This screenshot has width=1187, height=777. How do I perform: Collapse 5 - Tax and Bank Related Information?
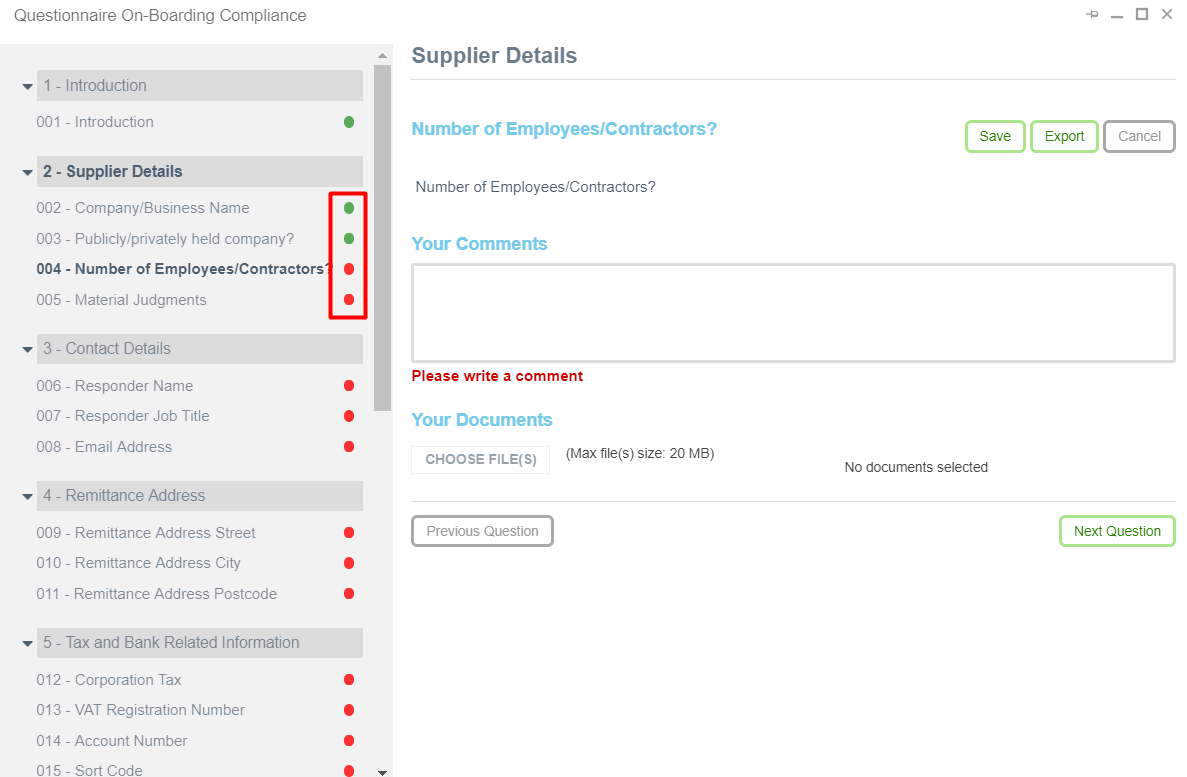(x=28, y=644)
